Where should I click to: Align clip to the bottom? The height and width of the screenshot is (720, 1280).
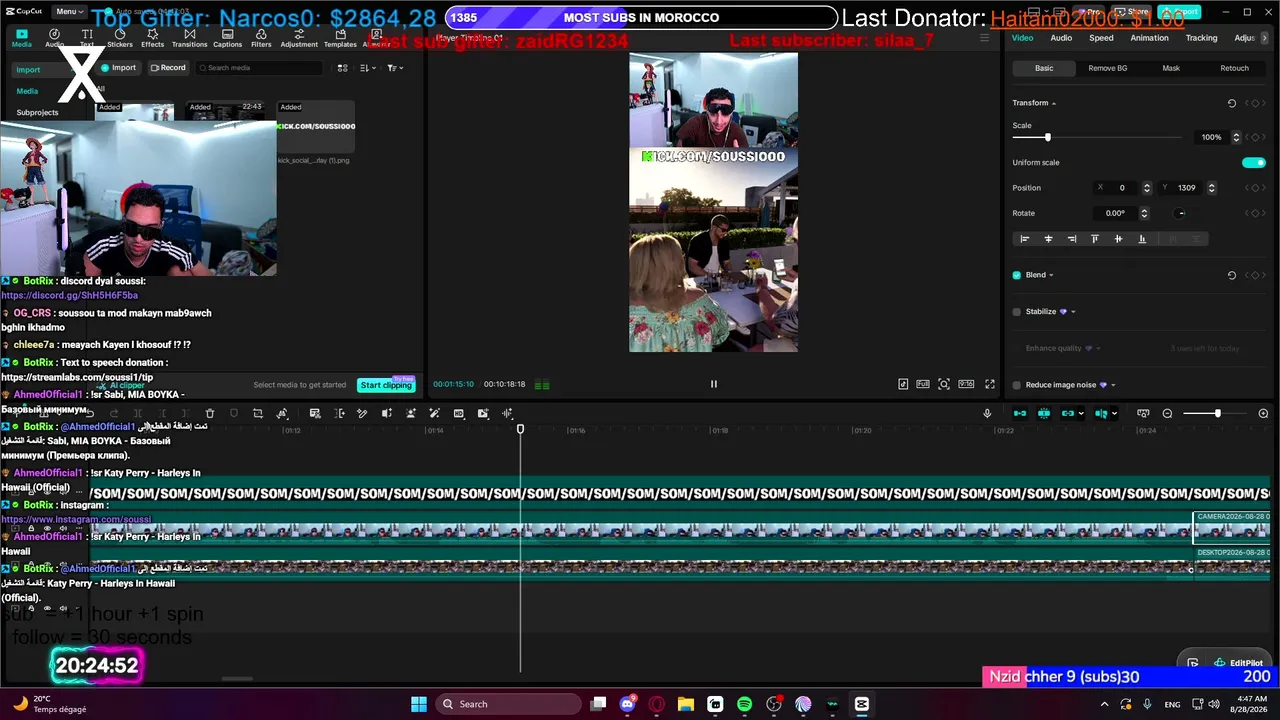1142,239
